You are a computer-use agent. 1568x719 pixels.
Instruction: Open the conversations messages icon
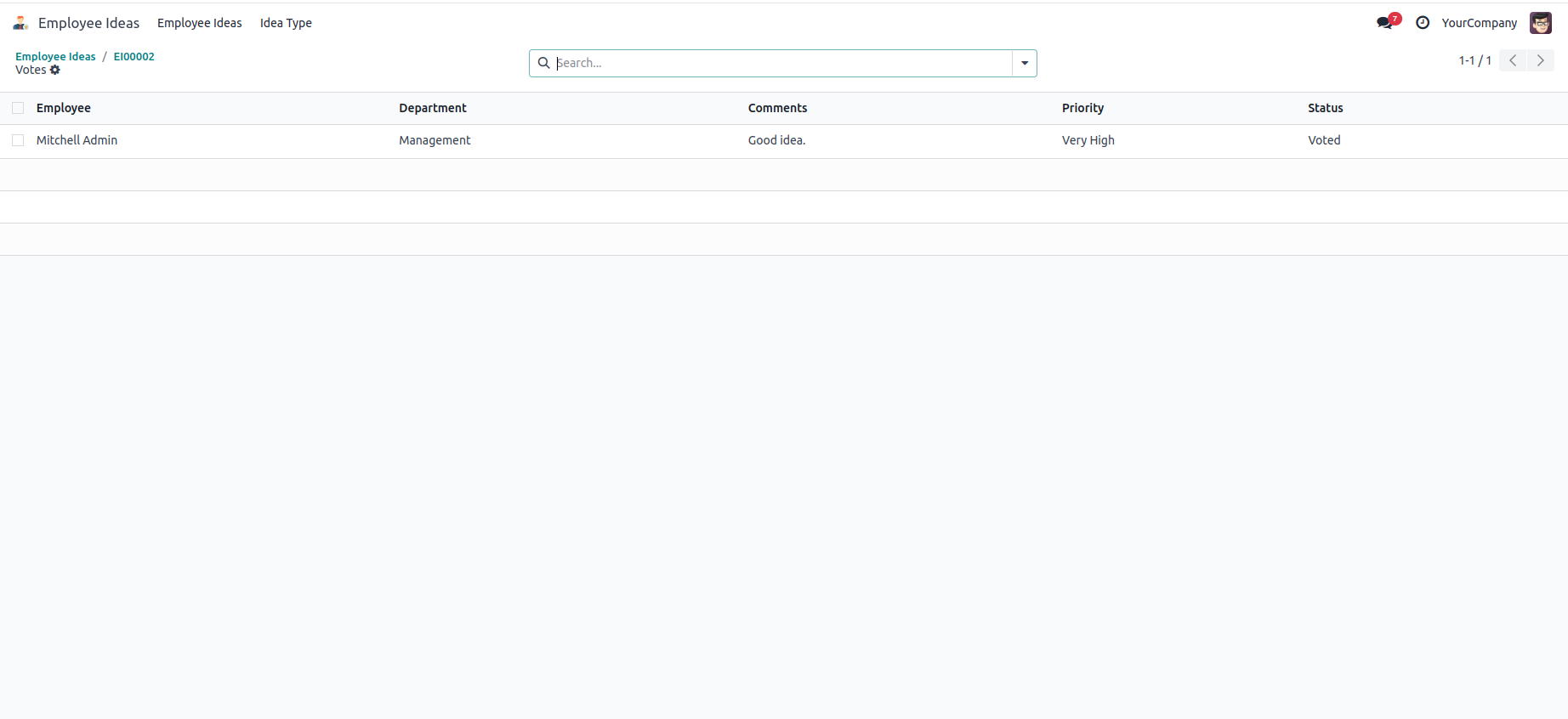1386,23
